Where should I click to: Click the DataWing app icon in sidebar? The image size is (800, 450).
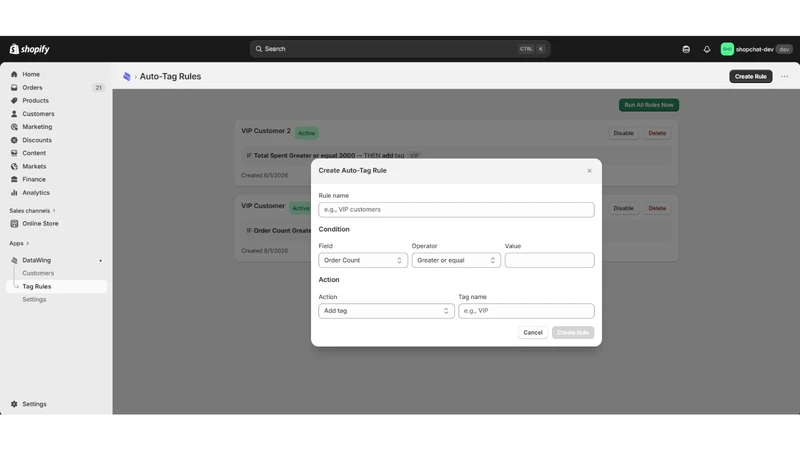(14, 260)
